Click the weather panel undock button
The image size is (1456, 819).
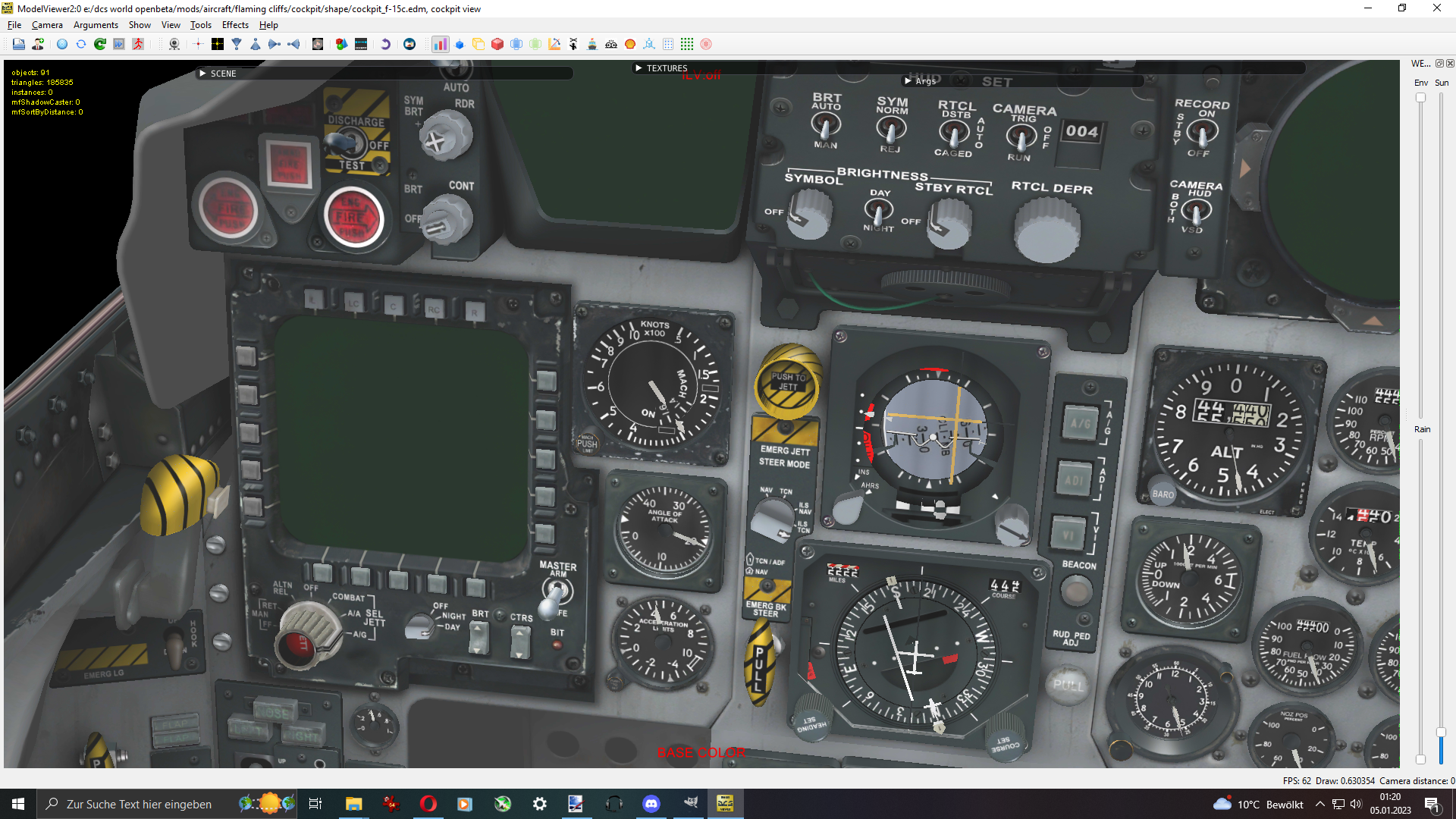(x=1439, y=64)
